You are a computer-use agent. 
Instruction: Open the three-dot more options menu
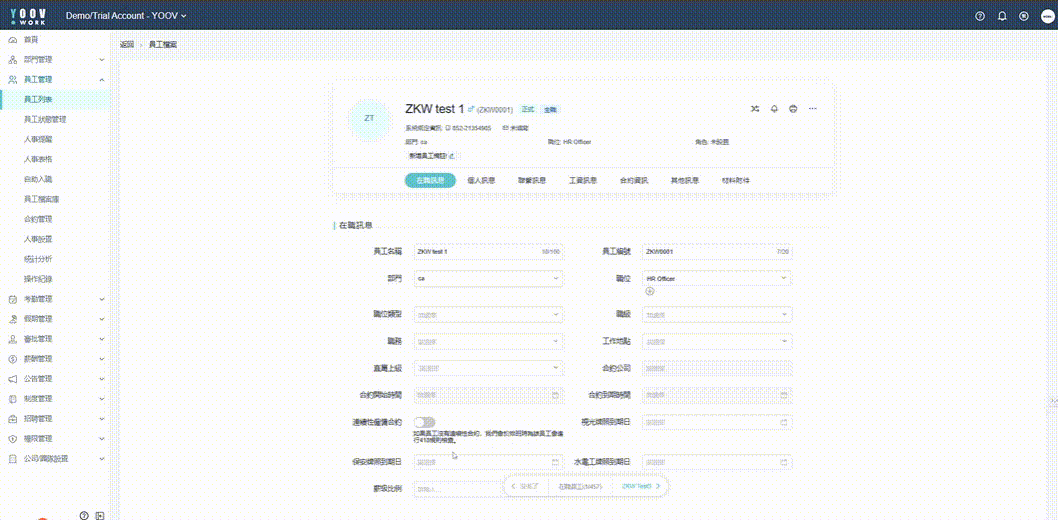813,108
